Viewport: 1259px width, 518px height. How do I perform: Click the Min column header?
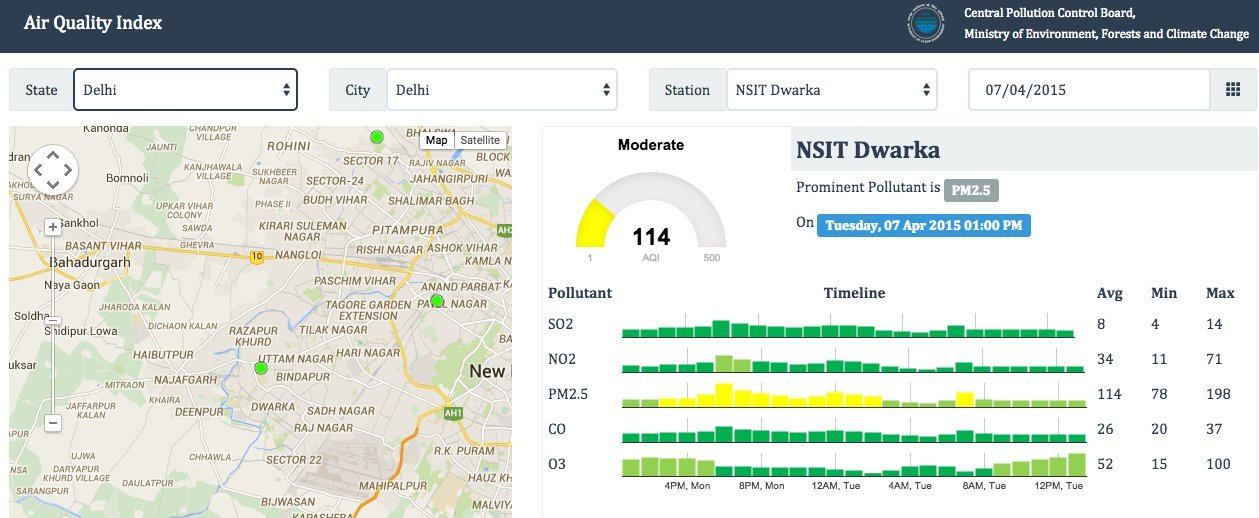(x=1163, y=293)
